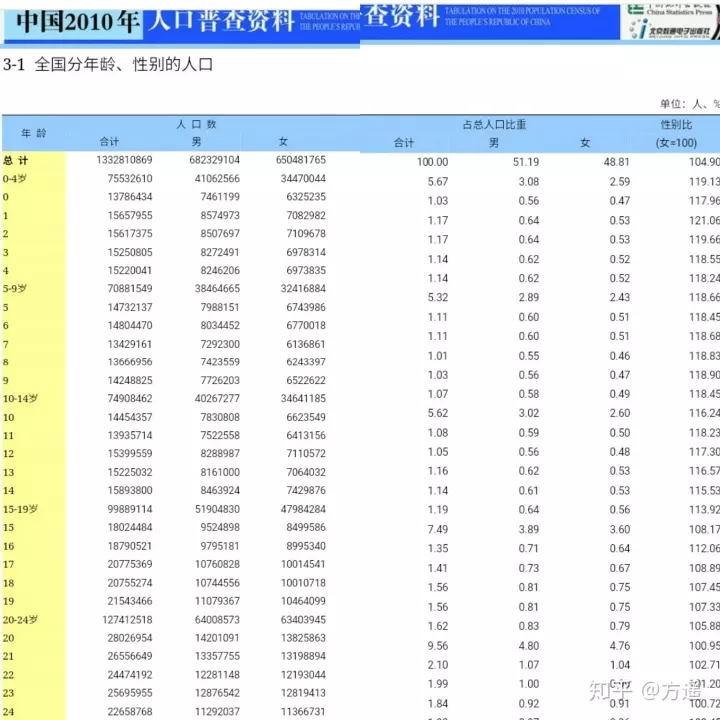Click the '单位: 人、%' unit note

[690, 104]
